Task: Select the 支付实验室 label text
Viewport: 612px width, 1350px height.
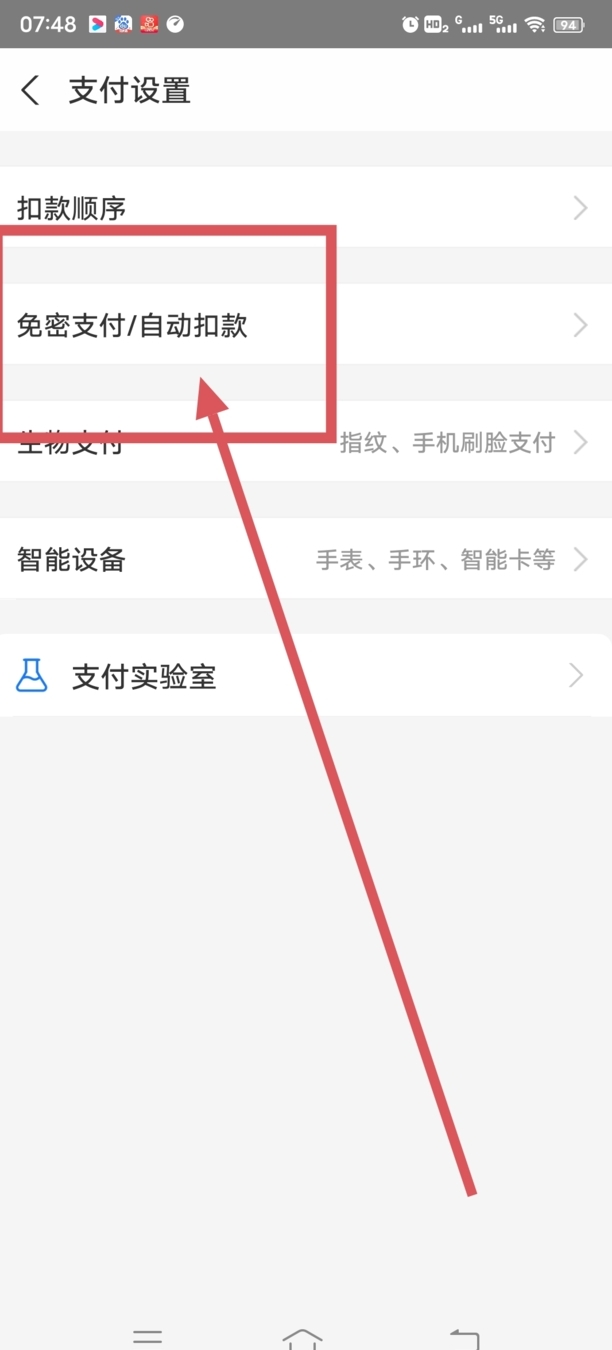Action: coord(144,677)
